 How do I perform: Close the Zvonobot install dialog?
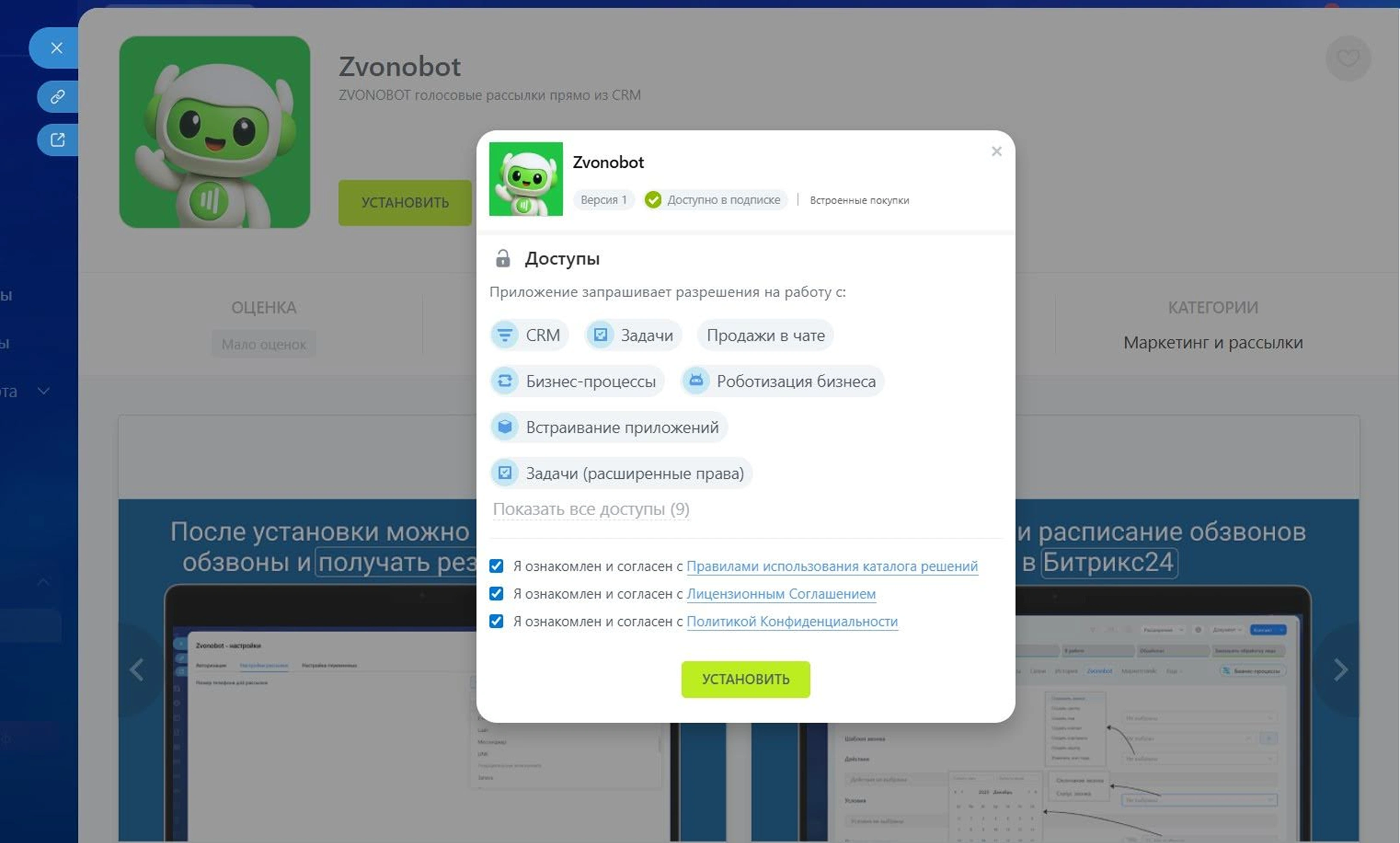pos(996,151)
